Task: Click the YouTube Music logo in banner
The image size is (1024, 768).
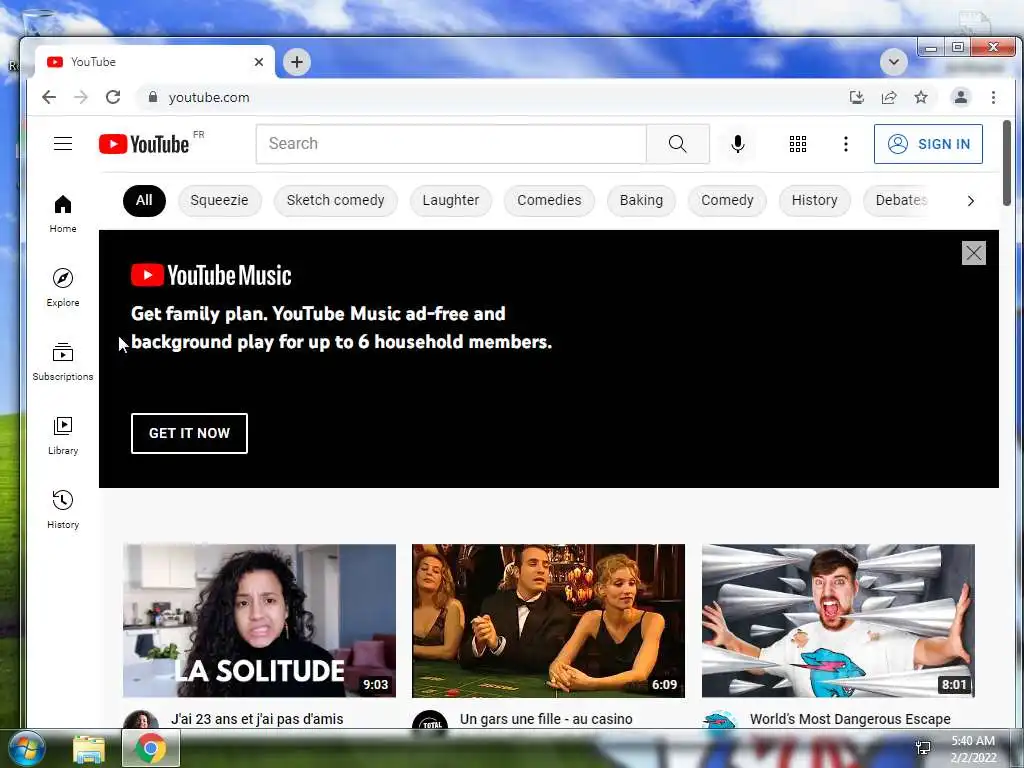Action: 211,275
